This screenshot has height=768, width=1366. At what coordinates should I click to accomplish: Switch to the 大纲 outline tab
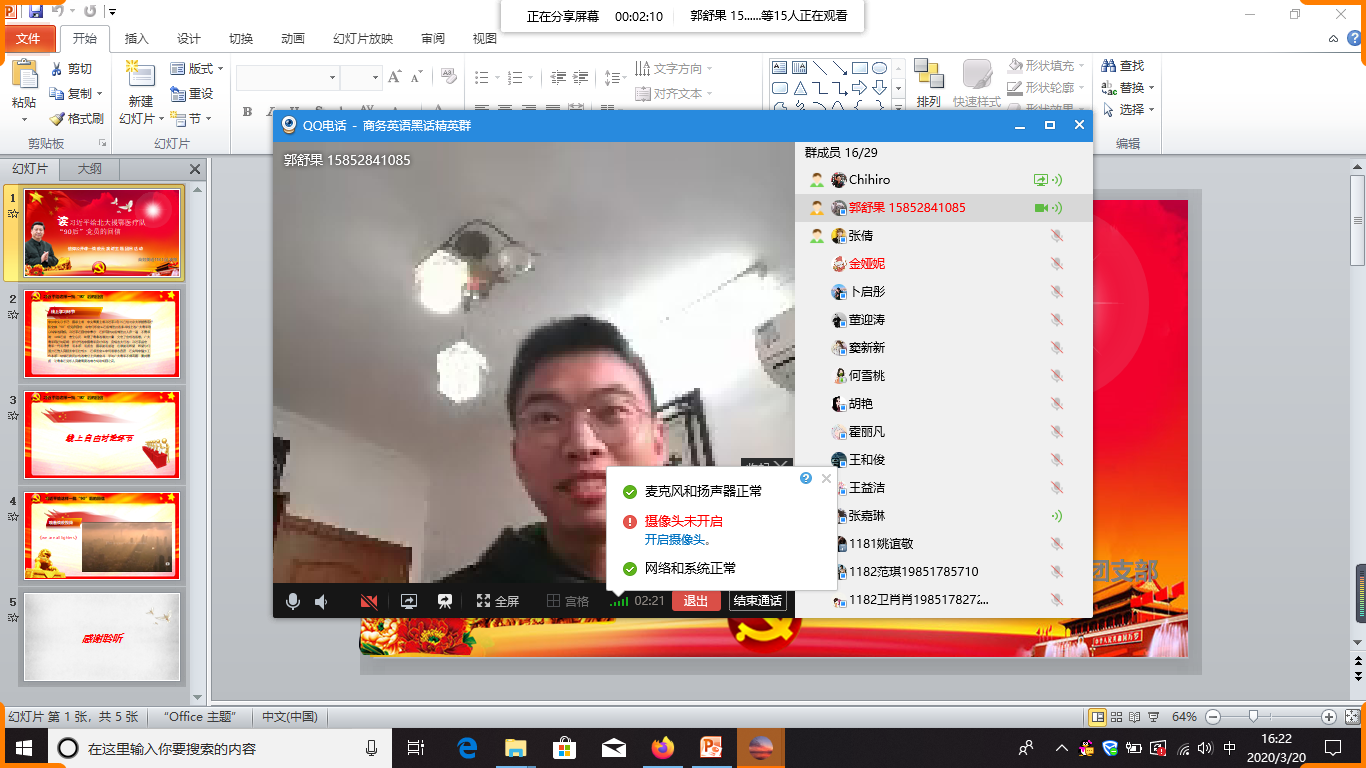tap(89, 169)
